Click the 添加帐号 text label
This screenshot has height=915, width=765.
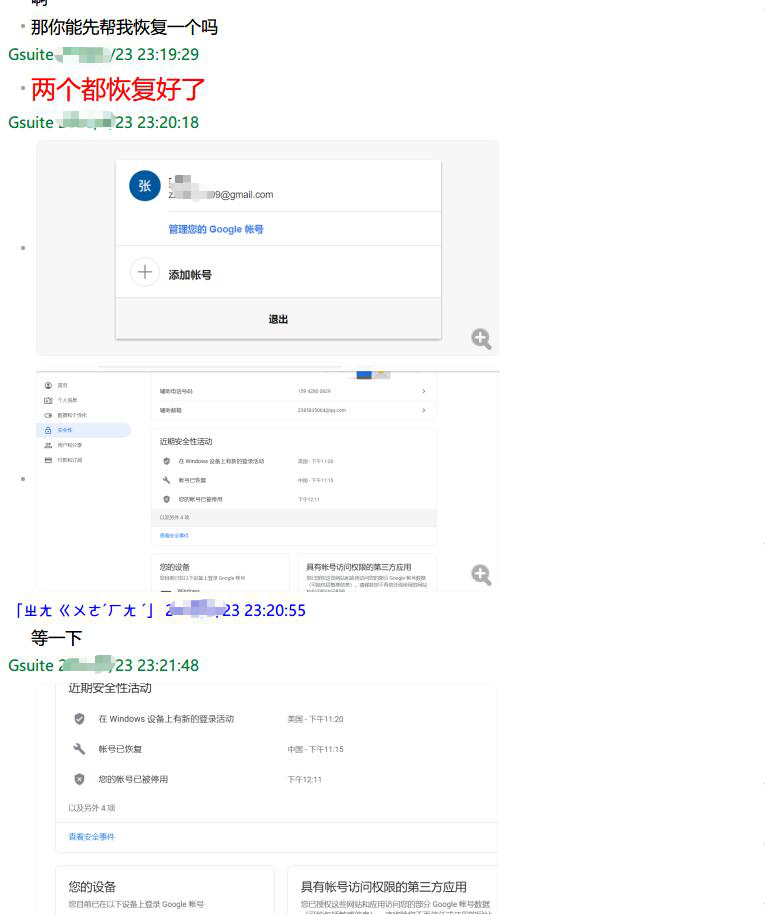pyautogui.click(x=190, y=275)
